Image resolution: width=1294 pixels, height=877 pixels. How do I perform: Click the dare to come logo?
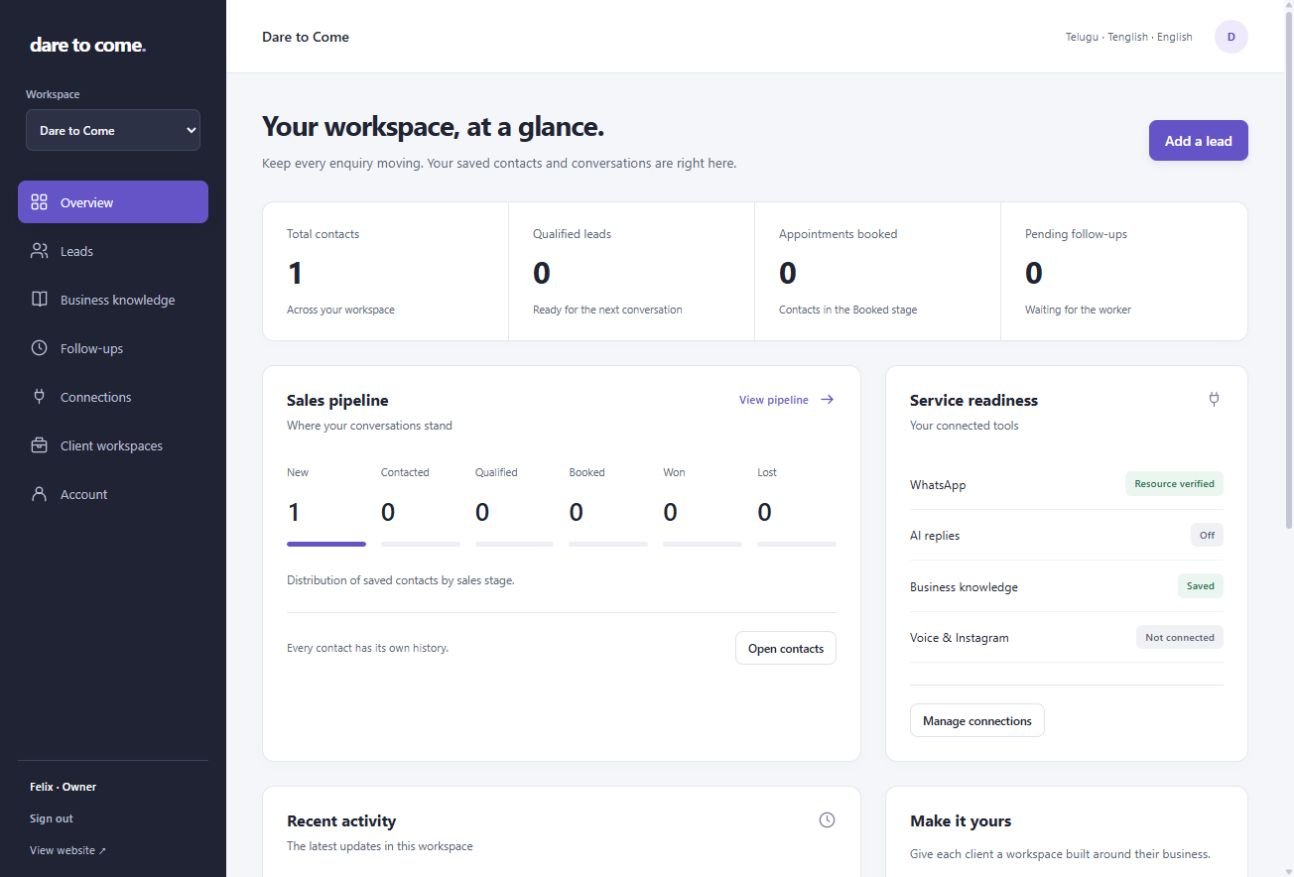(x=87, y=45)
